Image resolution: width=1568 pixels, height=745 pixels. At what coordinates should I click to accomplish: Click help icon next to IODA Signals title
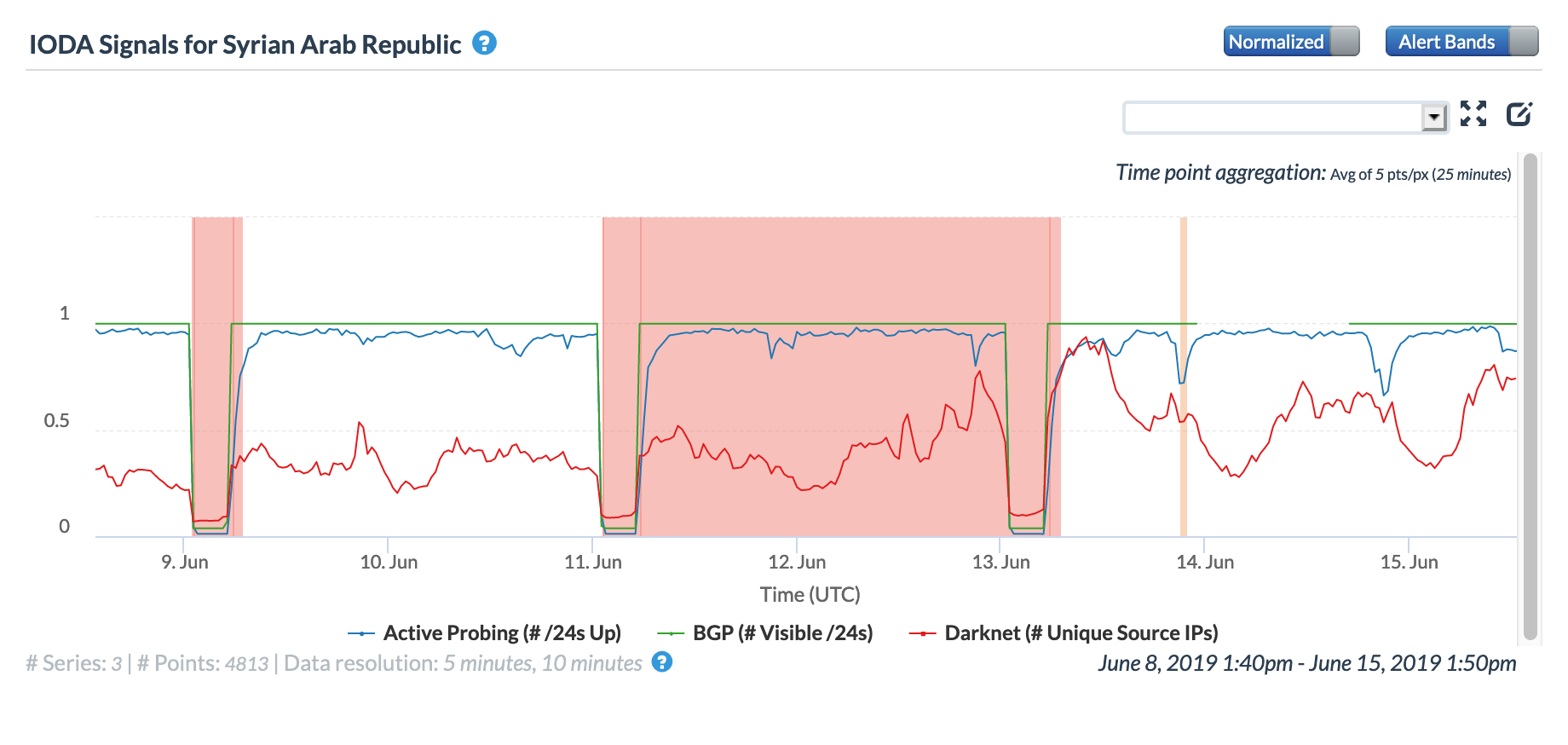pos(484,43)
